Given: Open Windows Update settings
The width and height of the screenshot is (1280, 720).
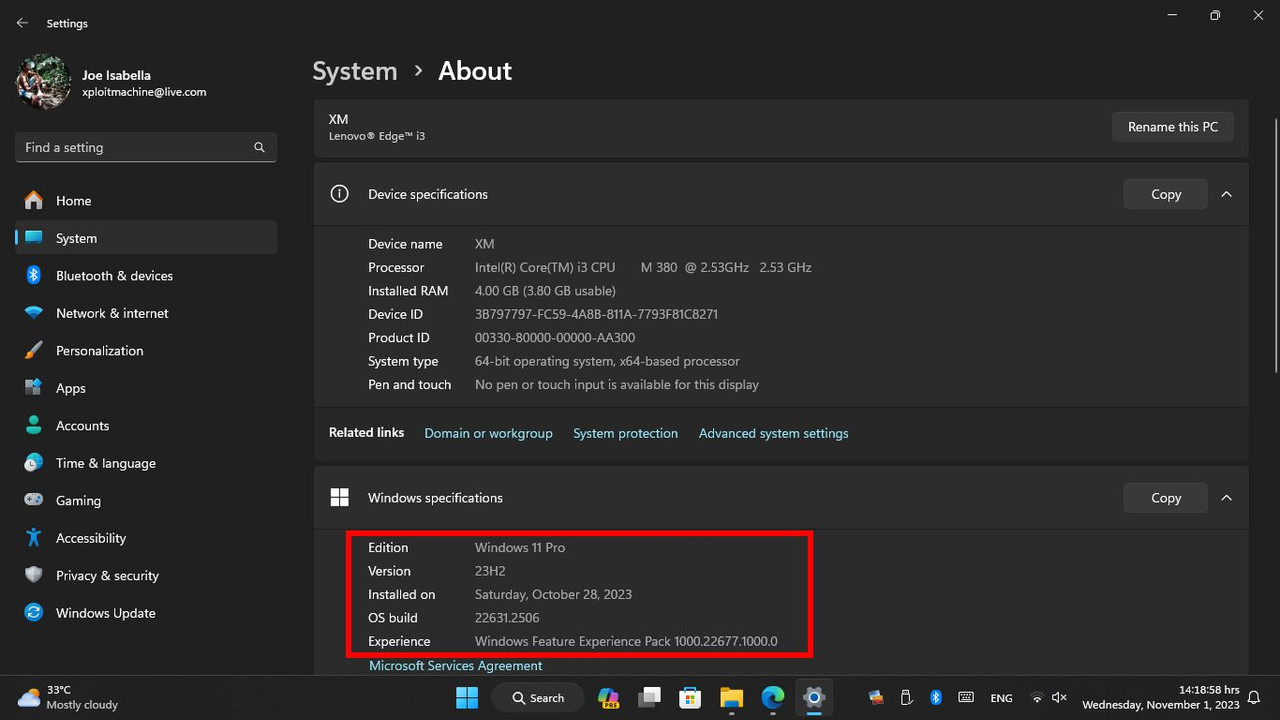Looking at the screenshot, I should click(x=146, y=613).
